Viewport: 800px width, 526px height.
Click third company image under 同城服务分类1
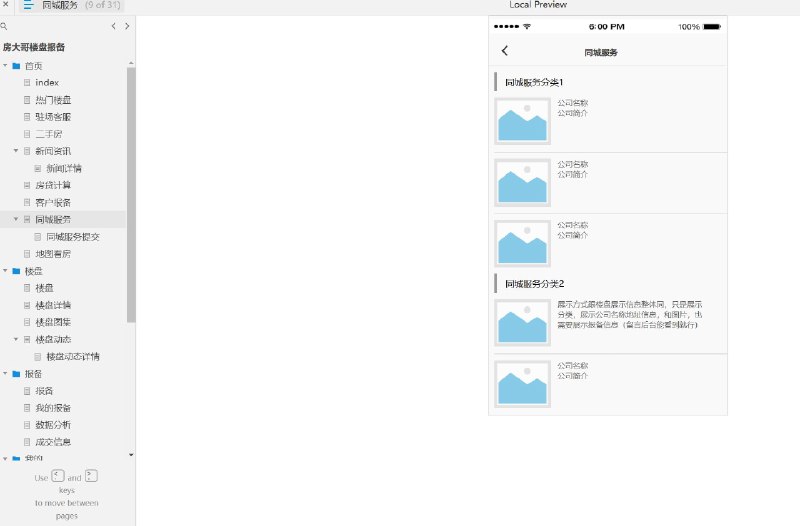point(522,243)
